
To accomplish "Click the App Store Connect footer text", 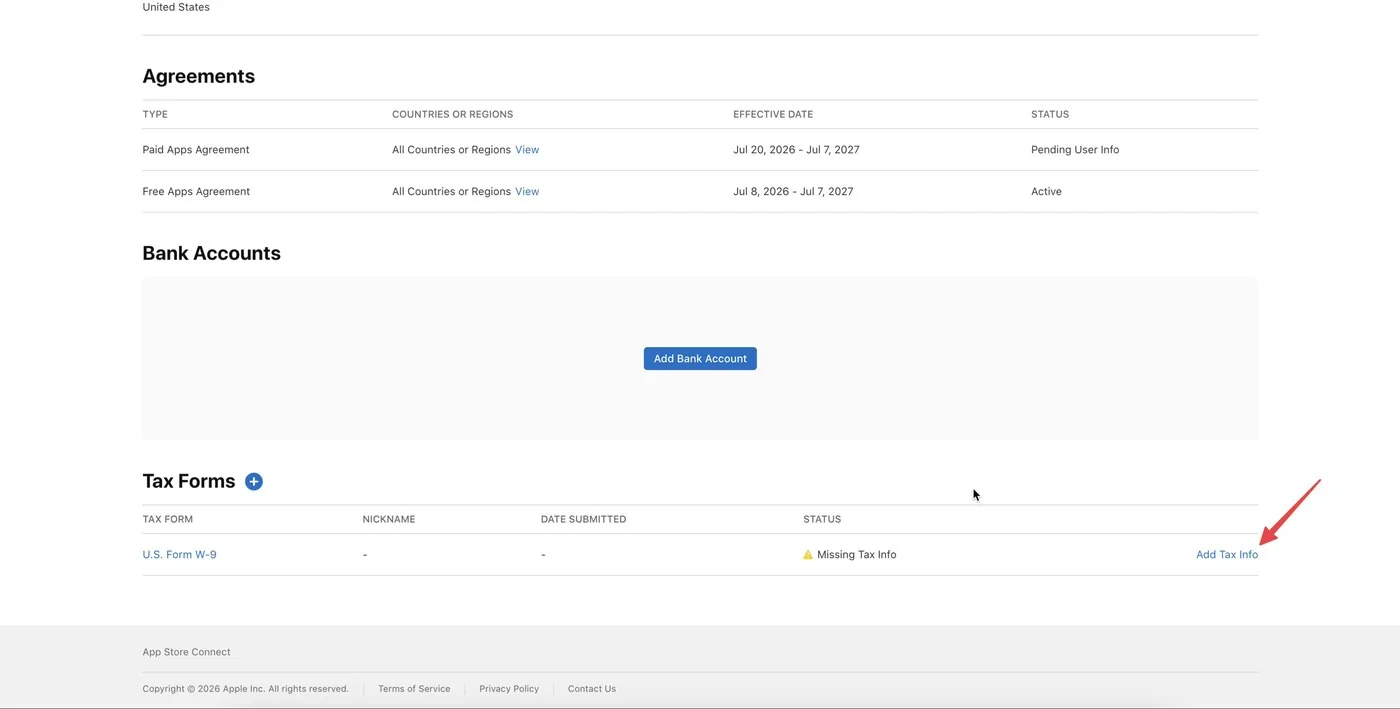I will click(x=186, y=652).
